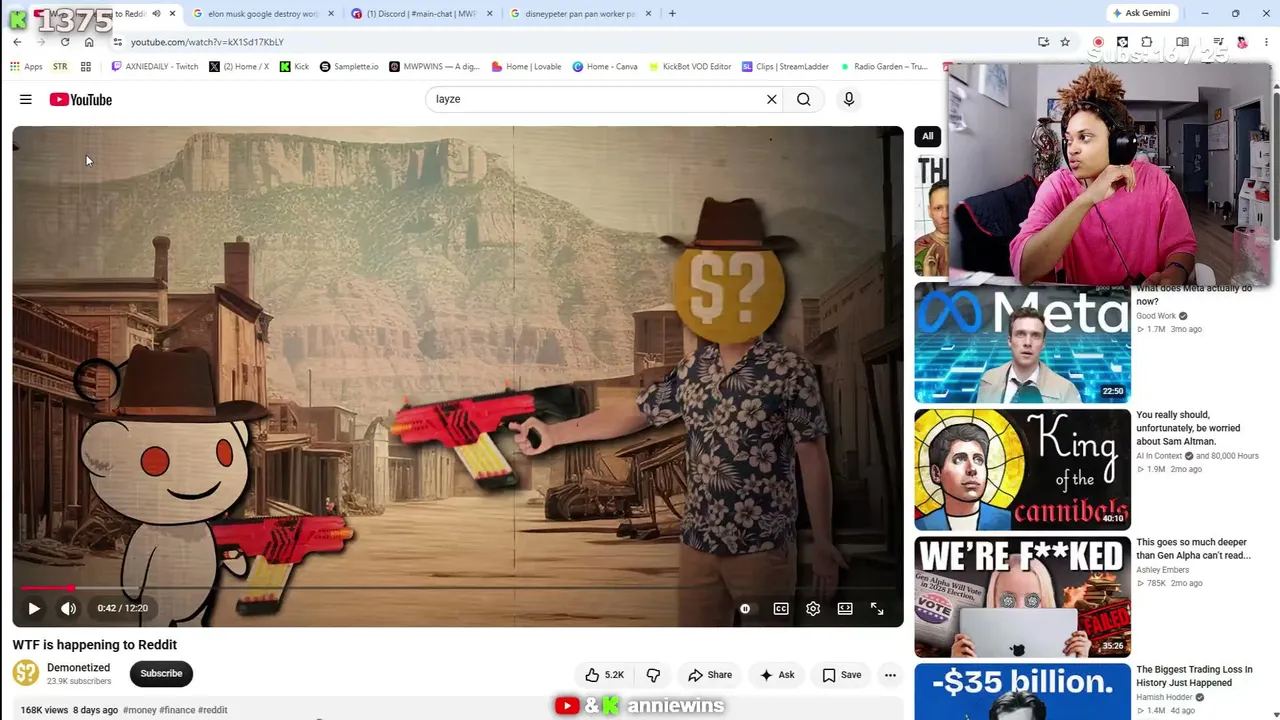Click the red record extension icon
The width and height of the screenshot is (1280, 720).
coord(1098,42)
